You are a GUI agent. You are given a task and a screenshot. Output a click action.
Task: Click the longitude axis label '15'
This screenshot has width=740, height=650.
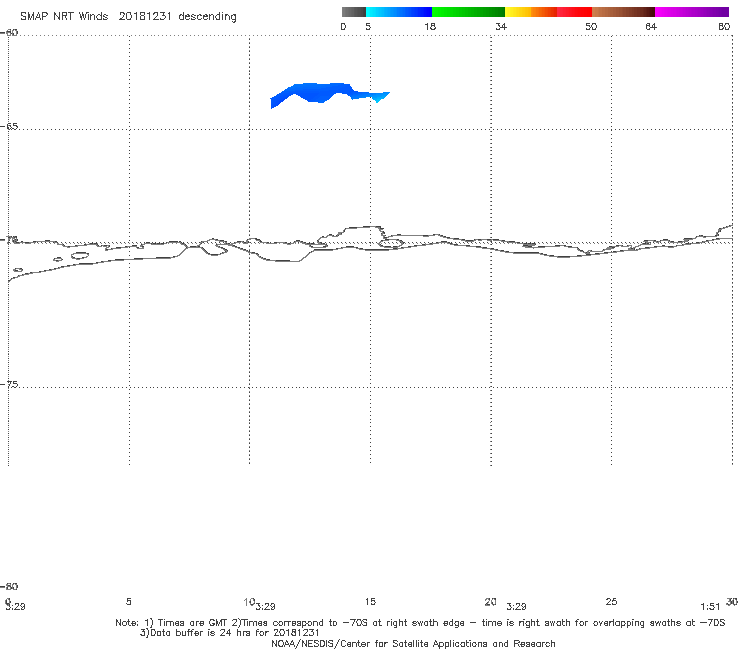[x=370, y=602]
